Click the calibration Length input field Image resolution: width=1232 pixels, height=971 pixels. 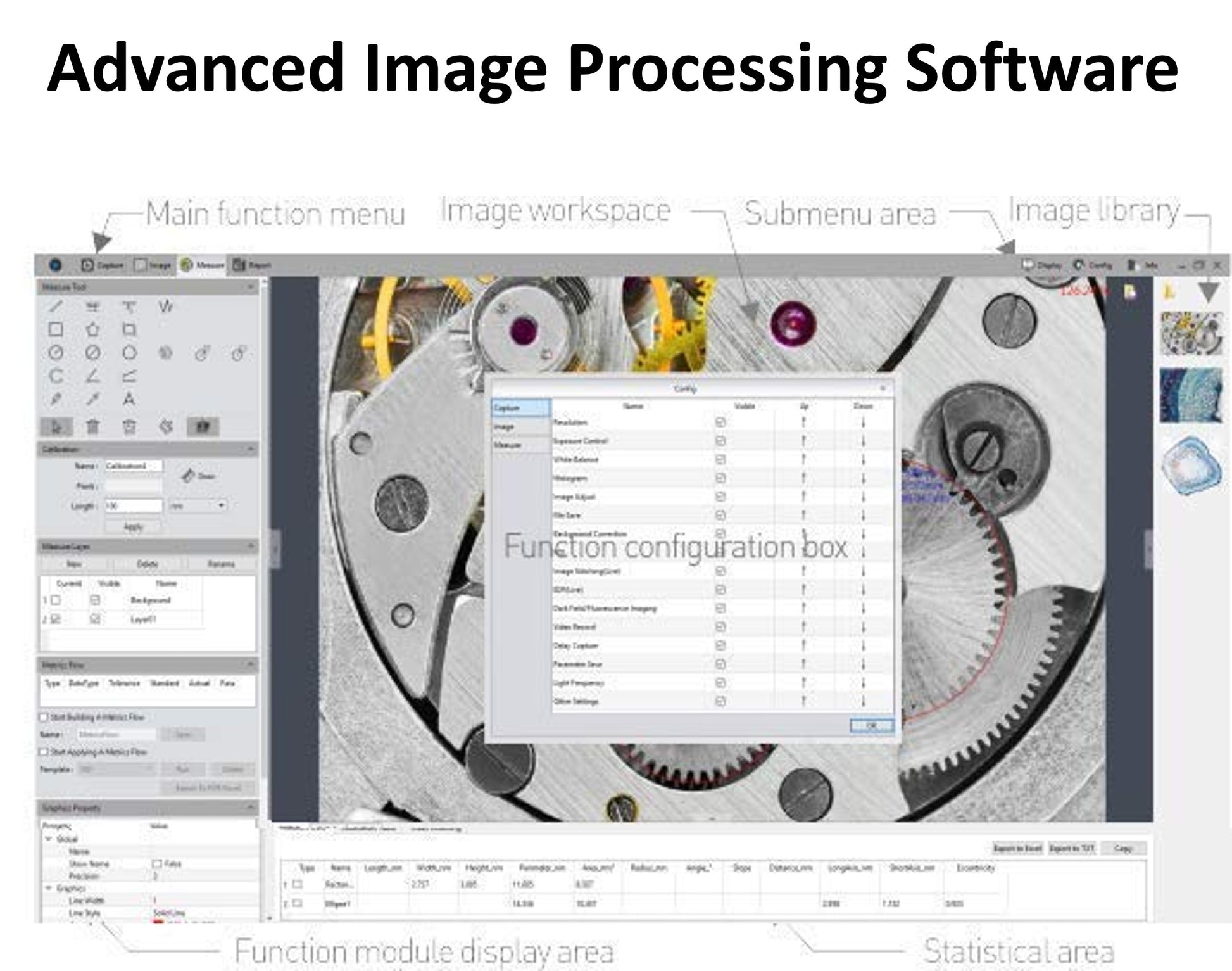click(133, 506)
